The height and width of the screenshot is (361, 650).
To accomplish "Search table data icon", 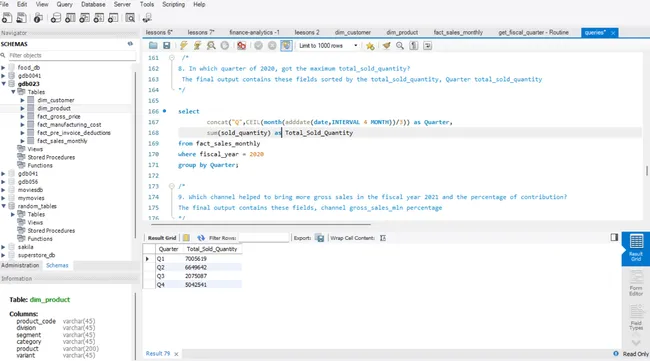I will [130, 18].
